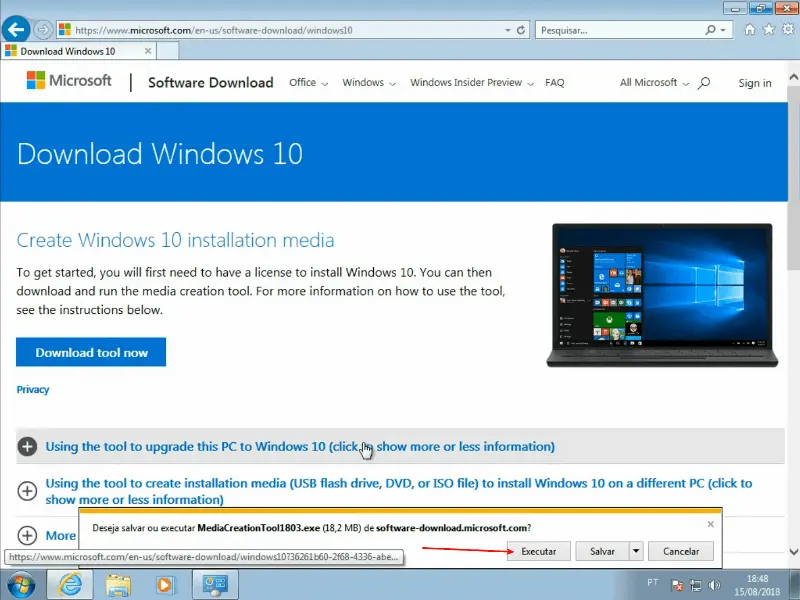Viewport: 800px width, 600px height.
Task: Open the file explorer folder taskbar icon
Action: point(118,585)
